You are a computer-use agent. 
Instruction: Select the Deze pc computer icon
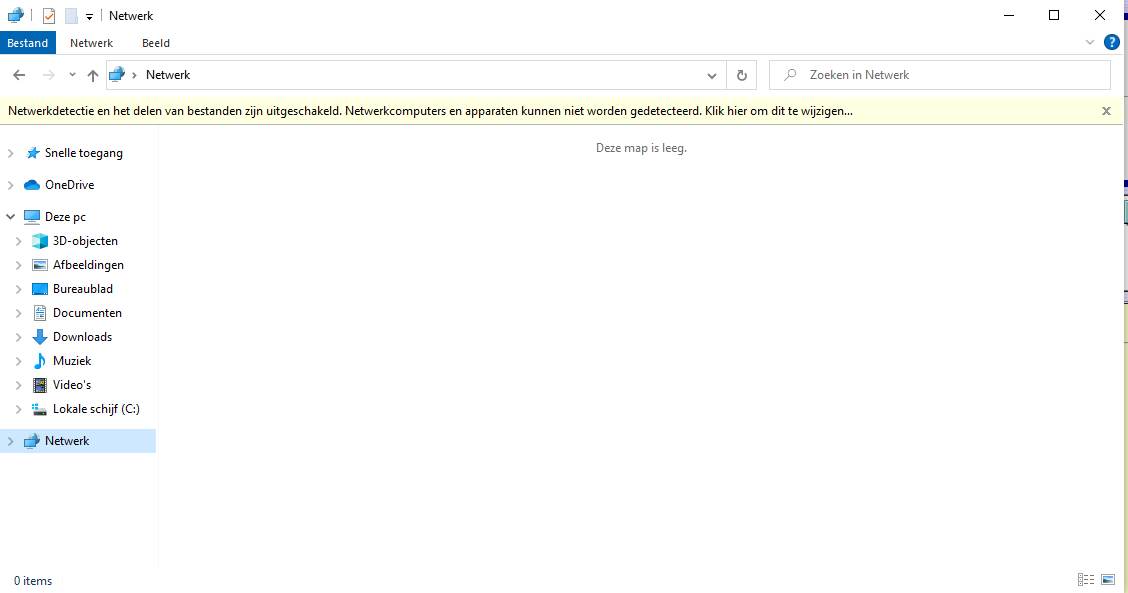(32, 217)
